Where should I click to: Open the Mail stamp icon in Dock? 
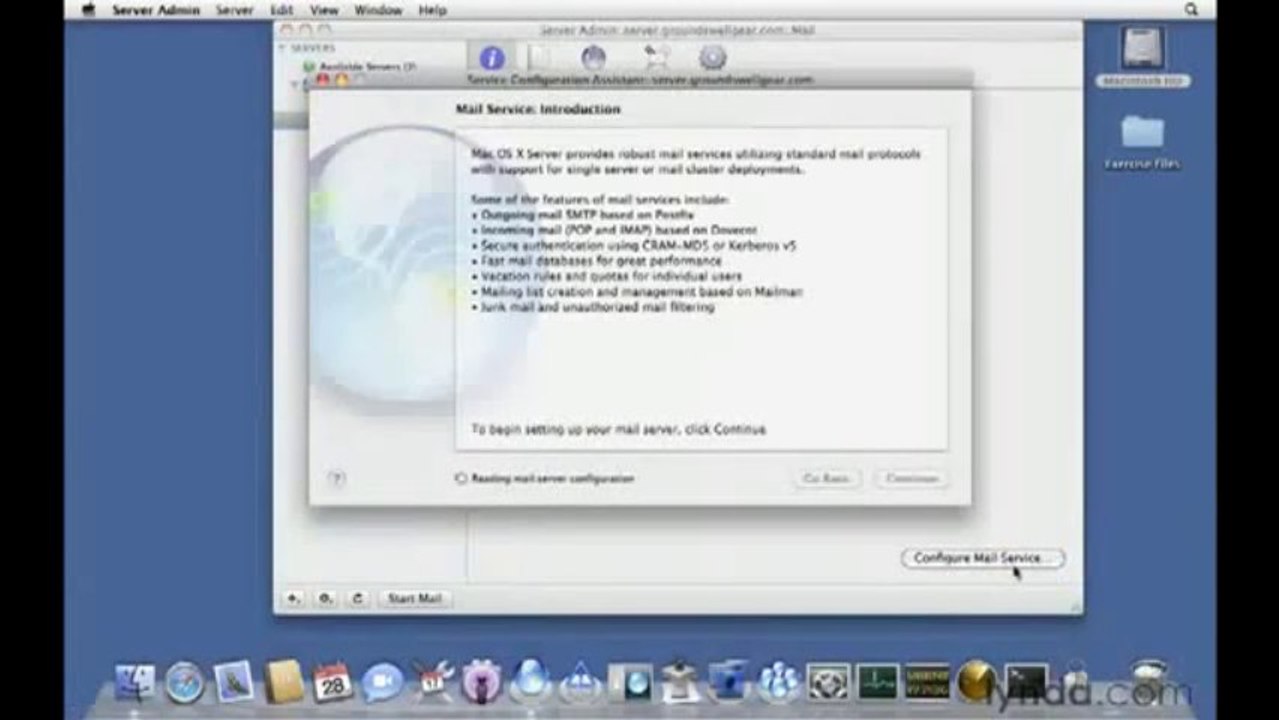coord(233,682)
